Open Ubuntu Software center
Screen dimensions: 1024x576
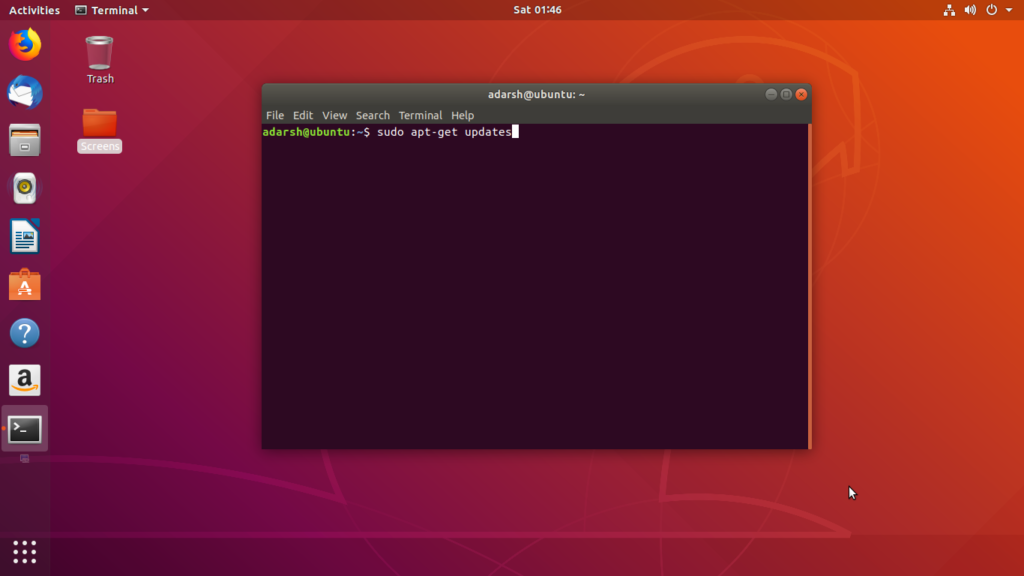[25, 285]
